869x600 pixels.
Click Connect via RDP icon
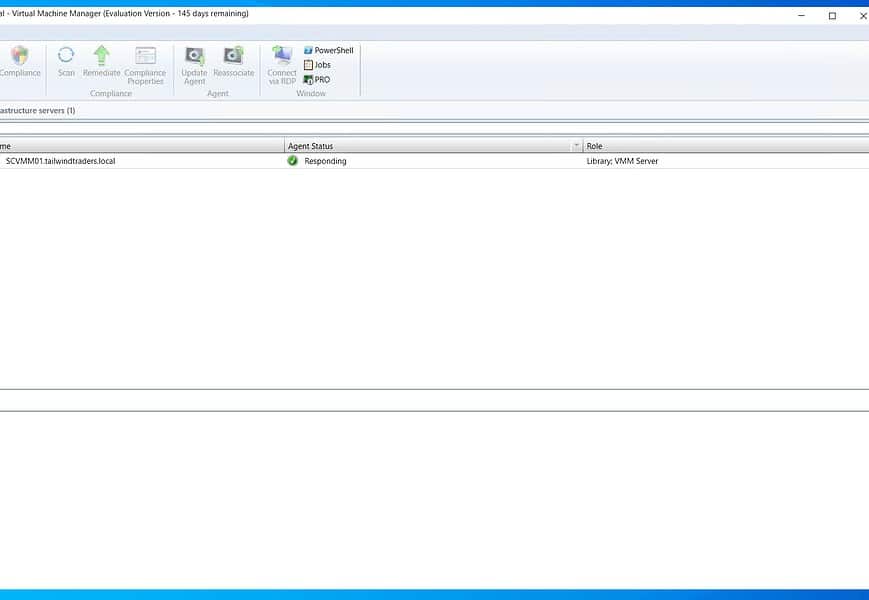click(x=282, y=55)
